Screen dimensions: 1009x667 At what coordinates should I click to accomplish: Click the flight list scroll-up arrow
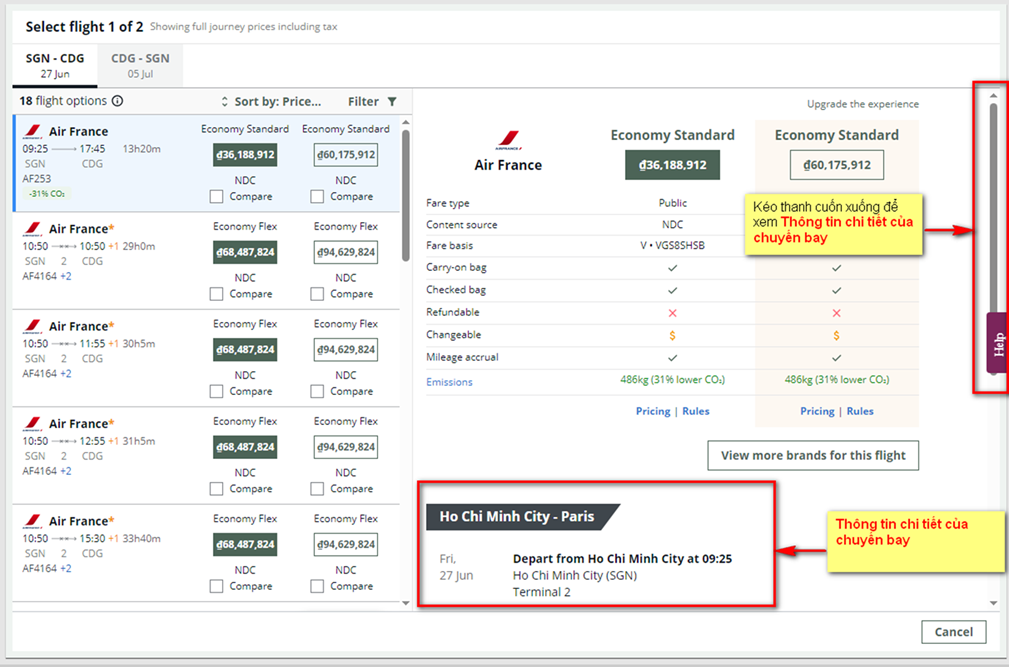(x=405, y=122)
